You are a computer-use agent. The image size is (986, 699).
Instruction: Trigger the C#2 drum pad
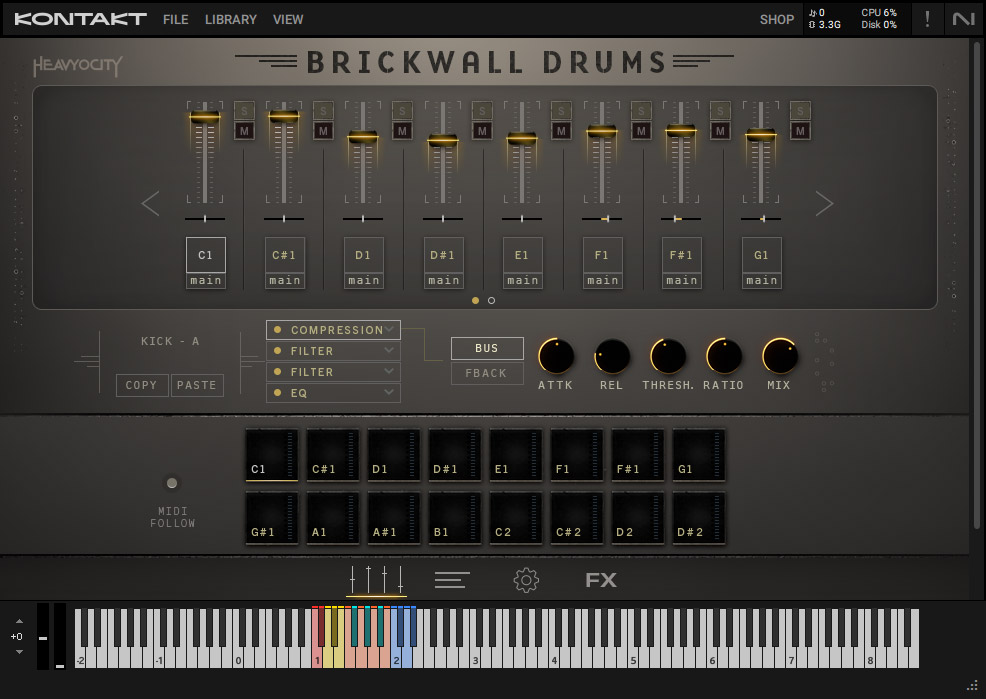coord(577,518)
